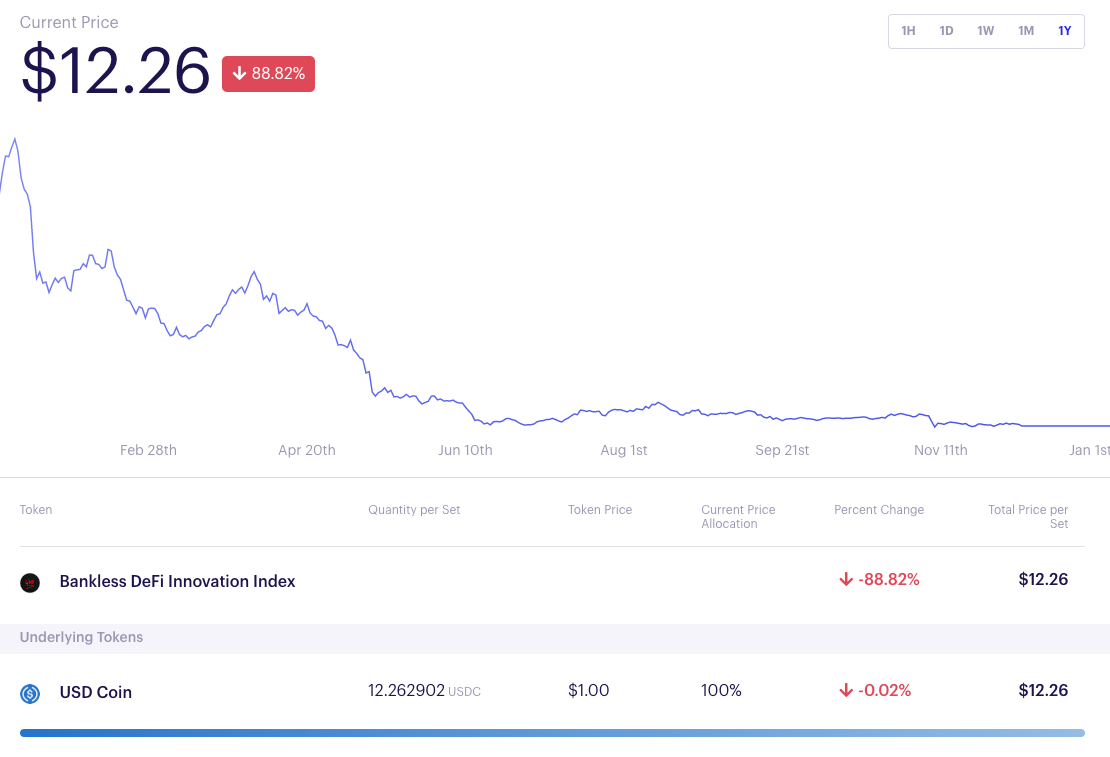
Task: Open the USD Coin token name
Action: [96, 693]
